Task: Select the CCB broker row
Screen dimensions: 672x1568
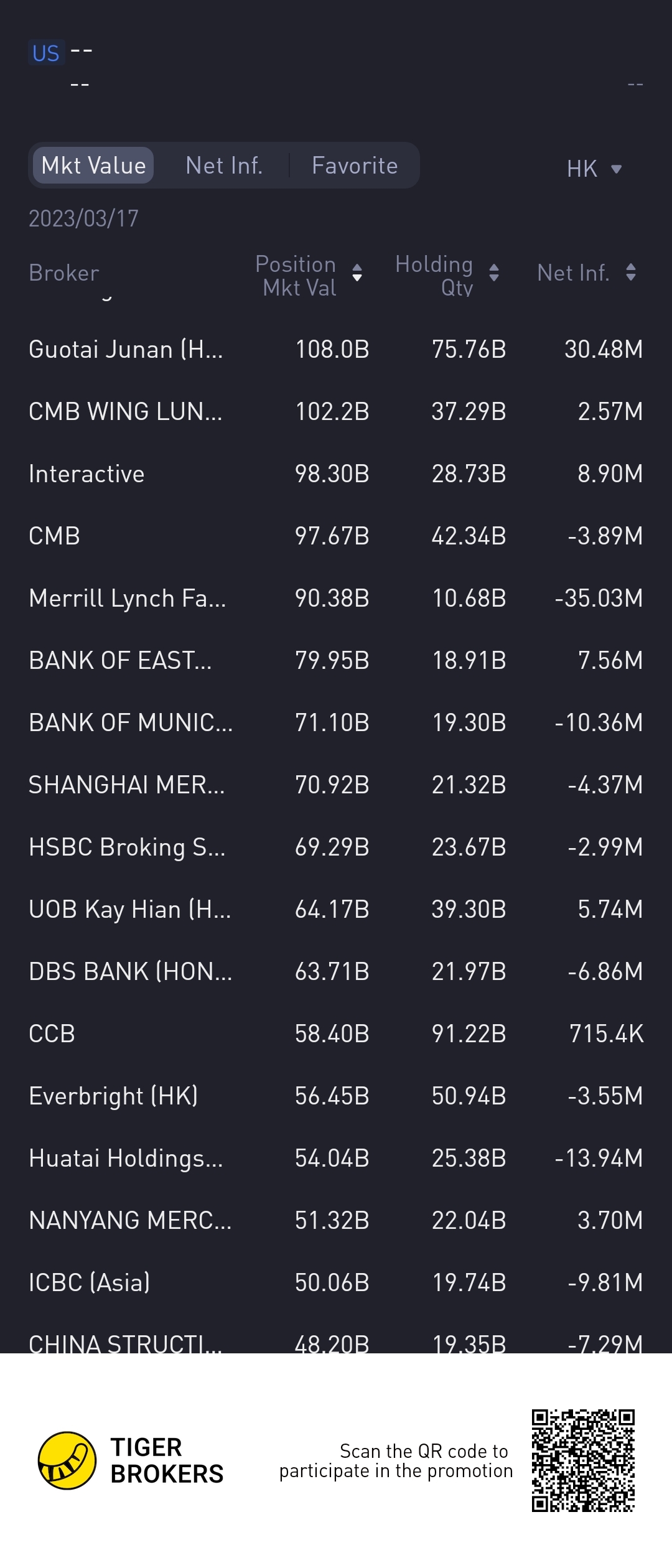Action: coord(336,1034)
